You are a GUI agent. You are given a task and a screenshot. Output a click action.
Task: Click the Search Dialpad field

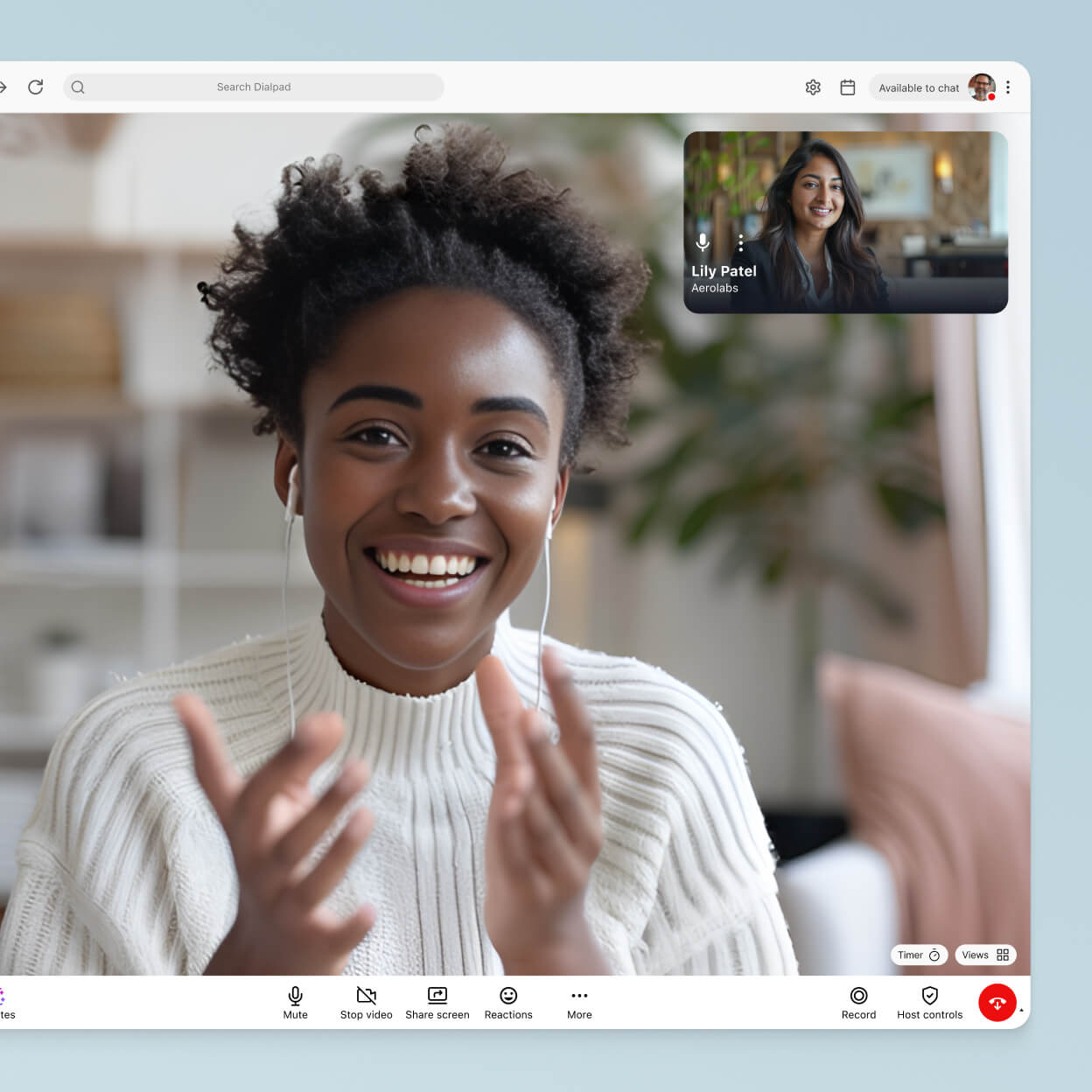254,87
